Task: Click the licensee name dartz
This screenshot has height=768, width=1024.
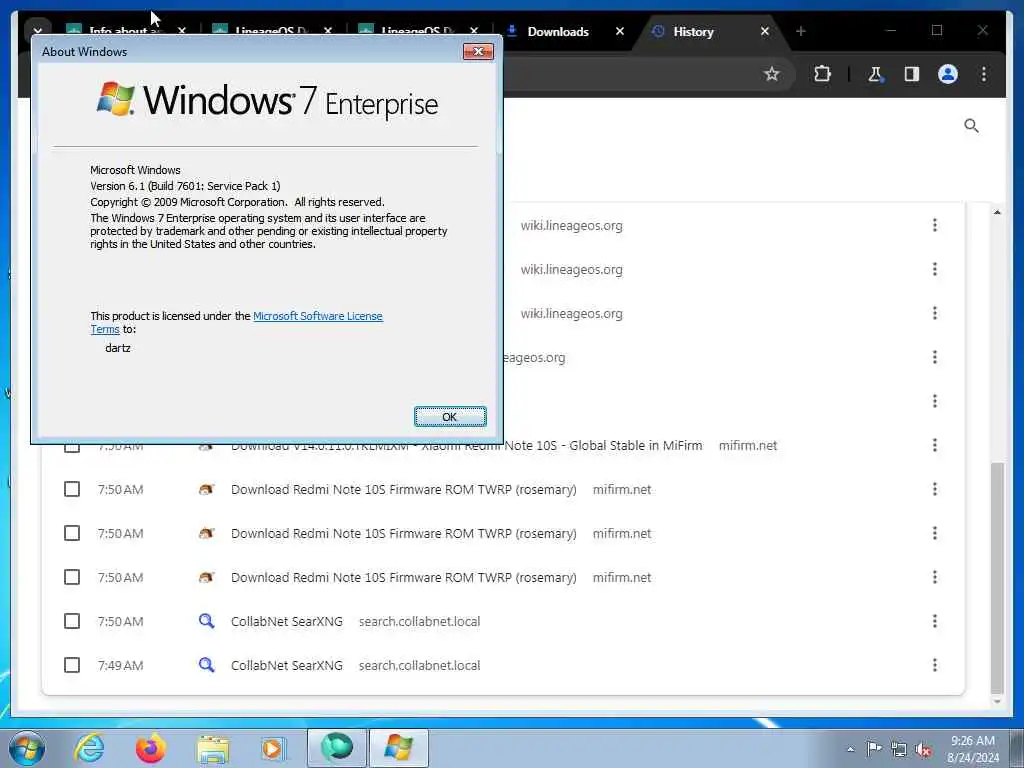Action: click(118, 348)
